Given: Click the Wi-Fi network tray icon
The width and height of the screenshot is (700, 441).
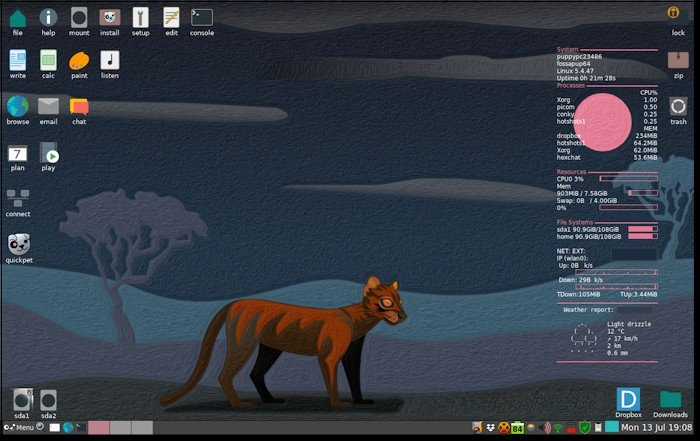Looking at the screenshot, I should click(x=558, y=428).
